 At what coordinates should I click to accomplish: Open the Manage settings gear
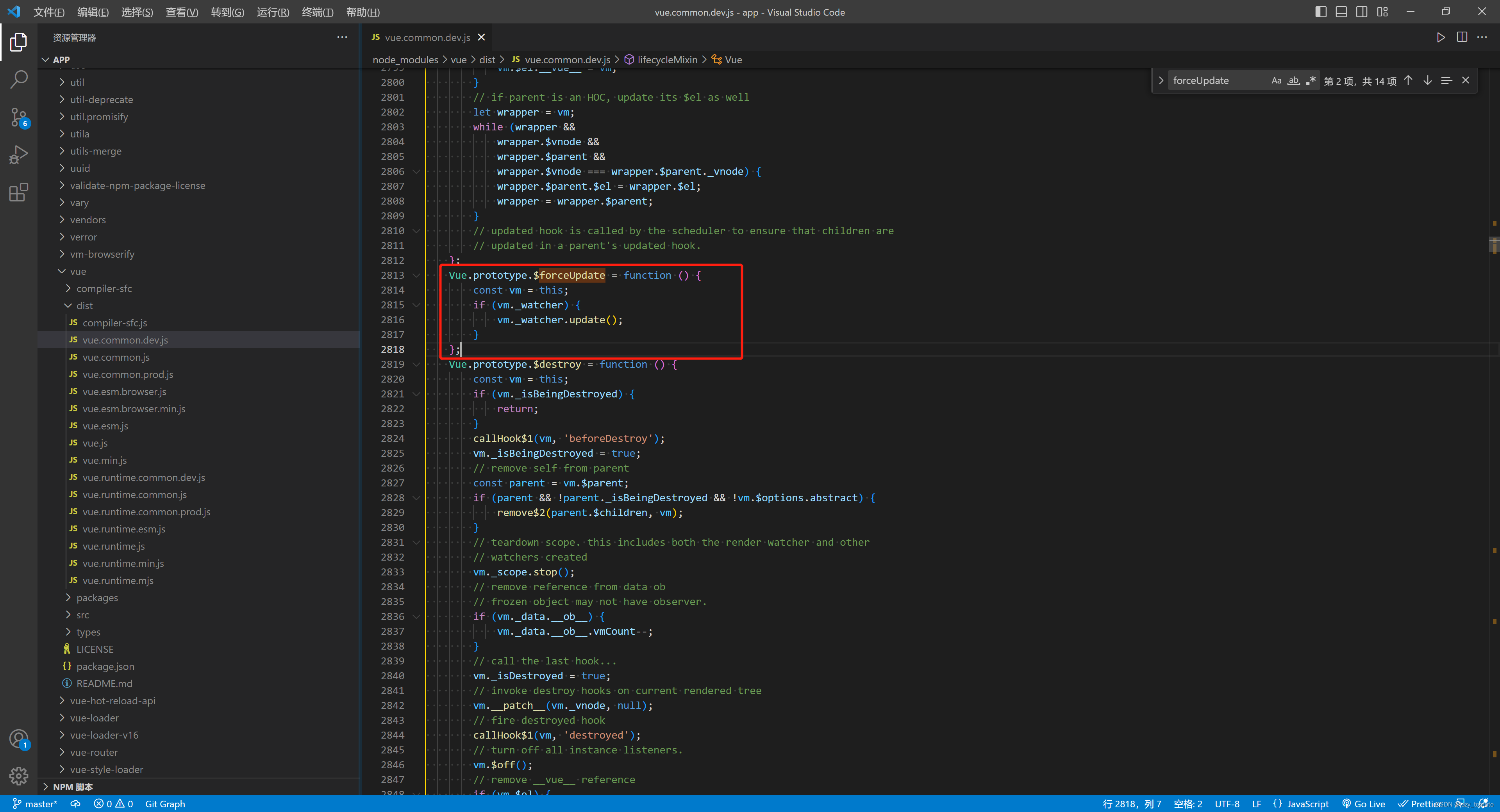pos(19,775)
